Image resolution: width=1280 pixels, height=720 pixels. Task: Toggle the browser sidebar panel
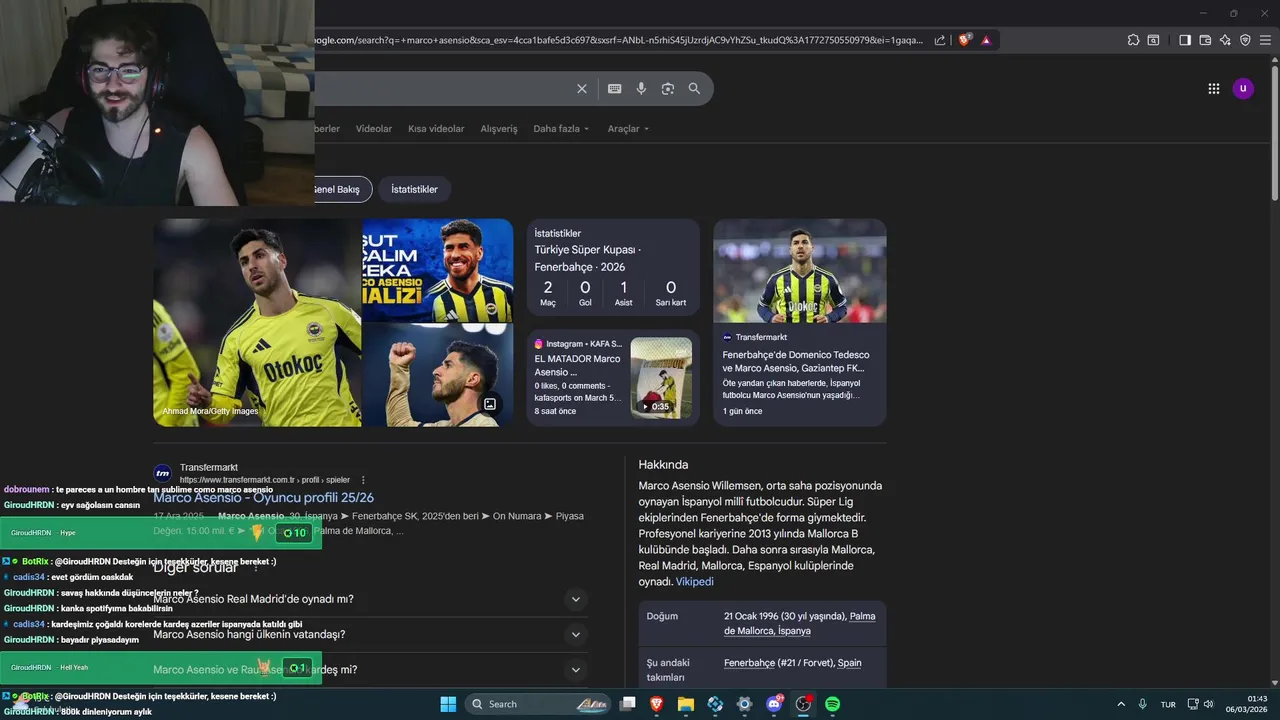pyautogui.click(x=1185, y=40)
